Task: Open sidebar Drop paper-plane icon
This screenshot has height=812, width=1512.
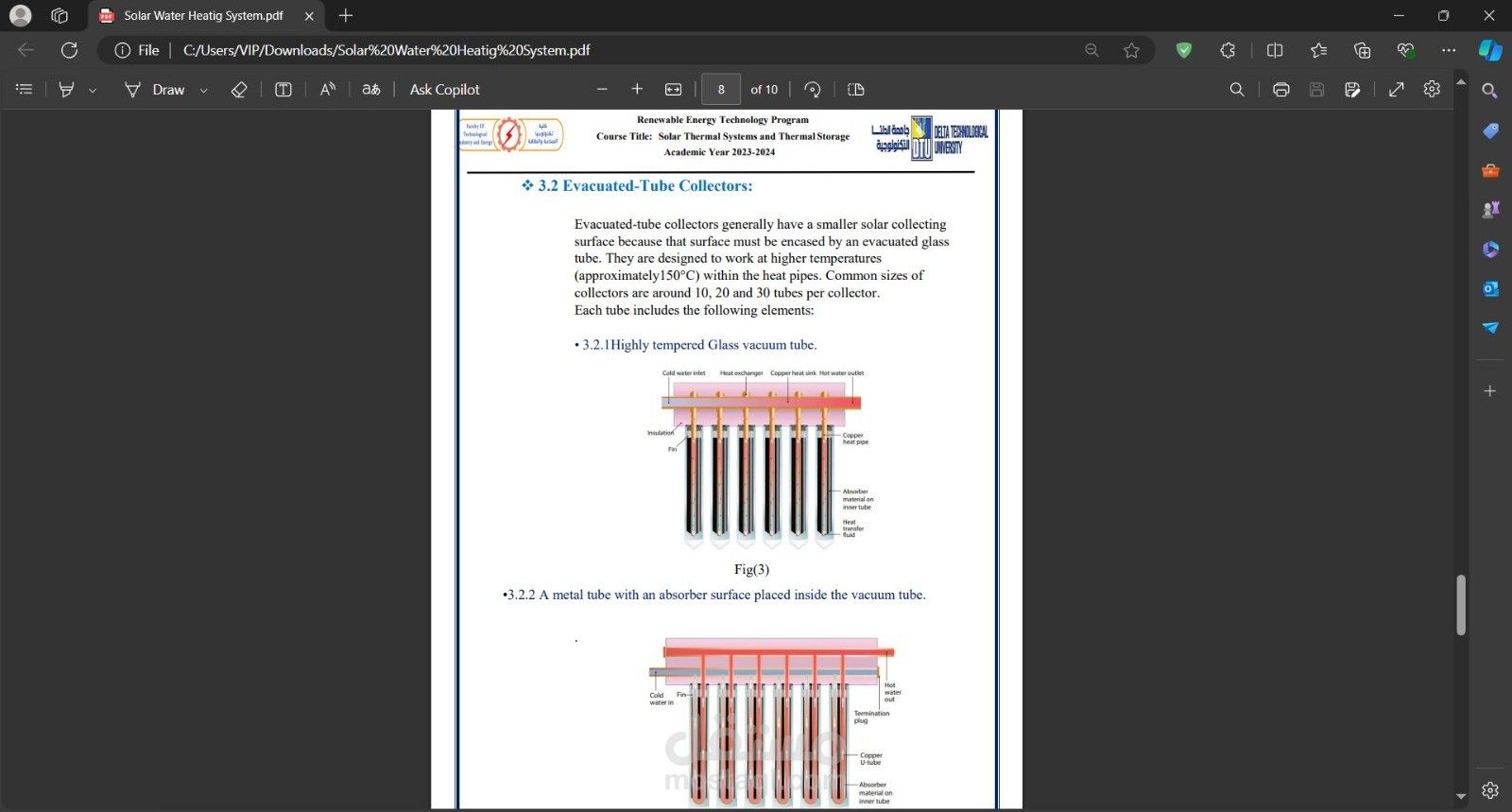Action: coord(1490,327)
